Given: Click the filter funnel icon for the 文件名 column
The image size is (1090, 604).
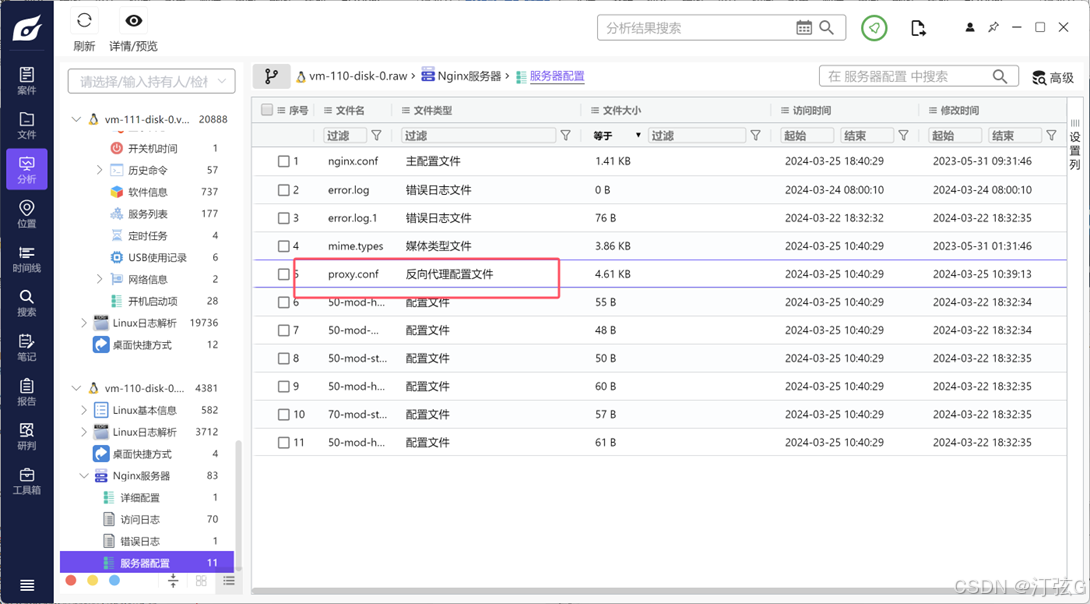Looking at the screenshot, I should (x=376, y=136).
